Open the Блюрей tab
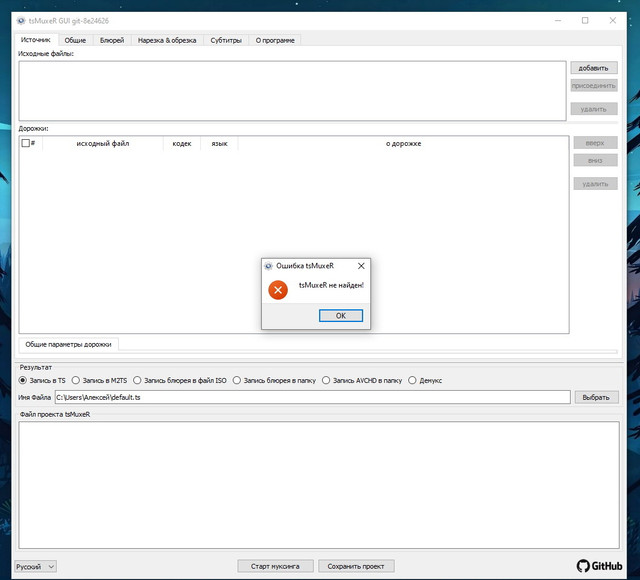 coord(112,40)
